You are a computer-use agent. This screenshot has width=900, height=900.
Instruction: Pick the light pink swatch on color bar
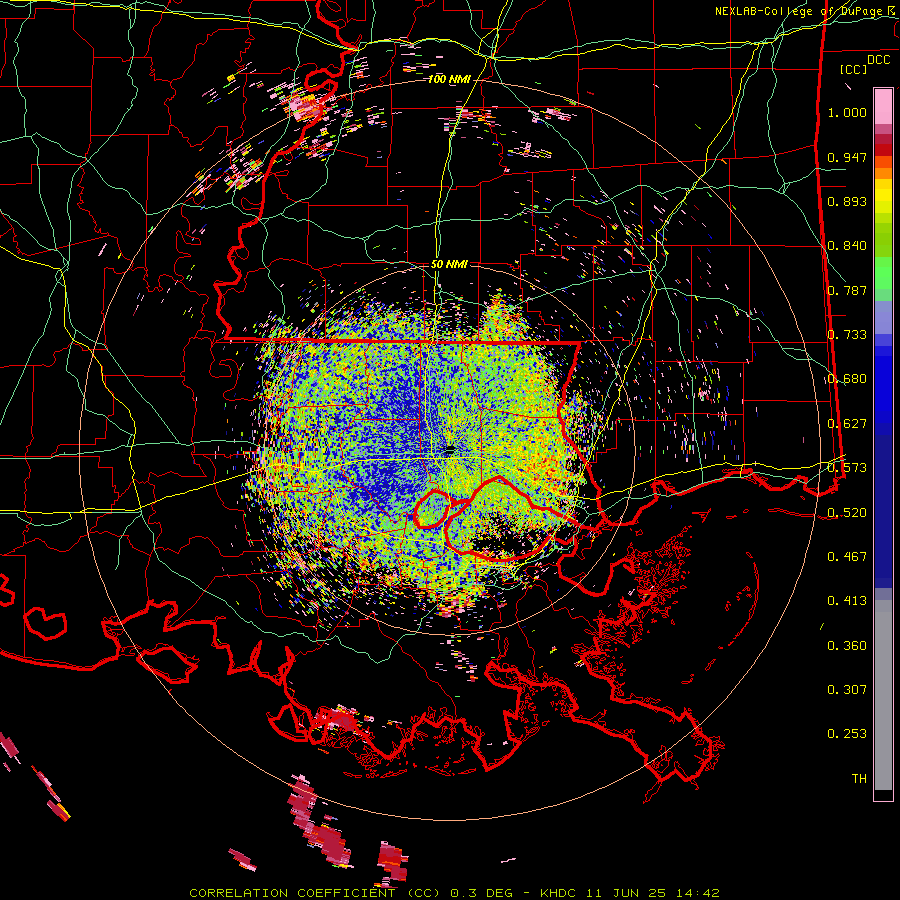coord(883,107)
